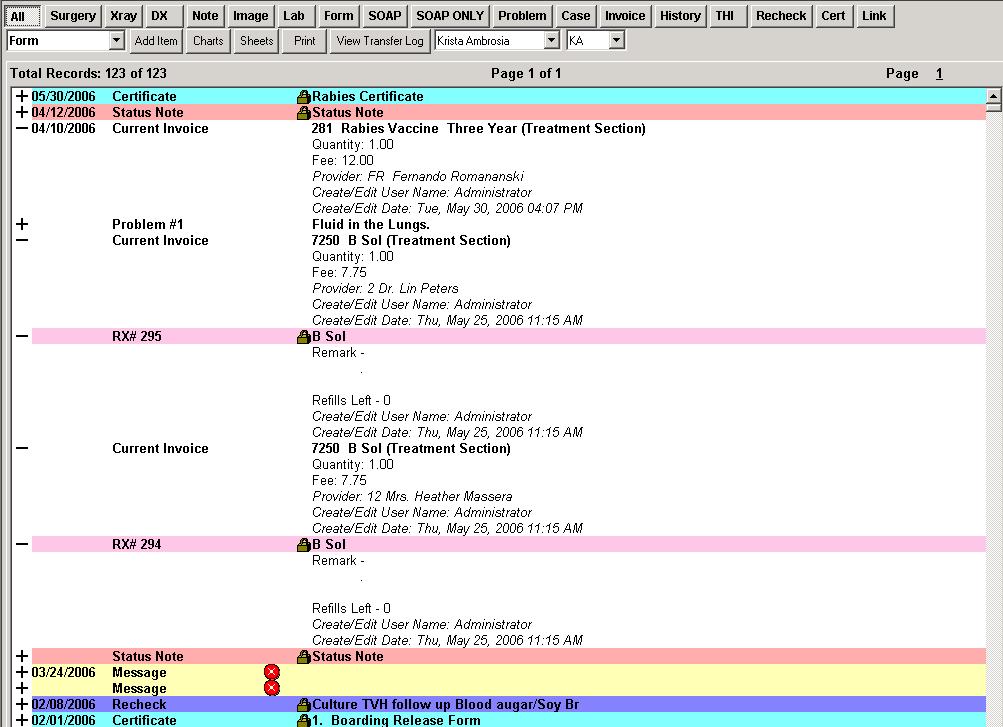Expand the 05/30/2006 Certificate record
The width and height of the screenshot is (1003, 727).
pos(22,97)
